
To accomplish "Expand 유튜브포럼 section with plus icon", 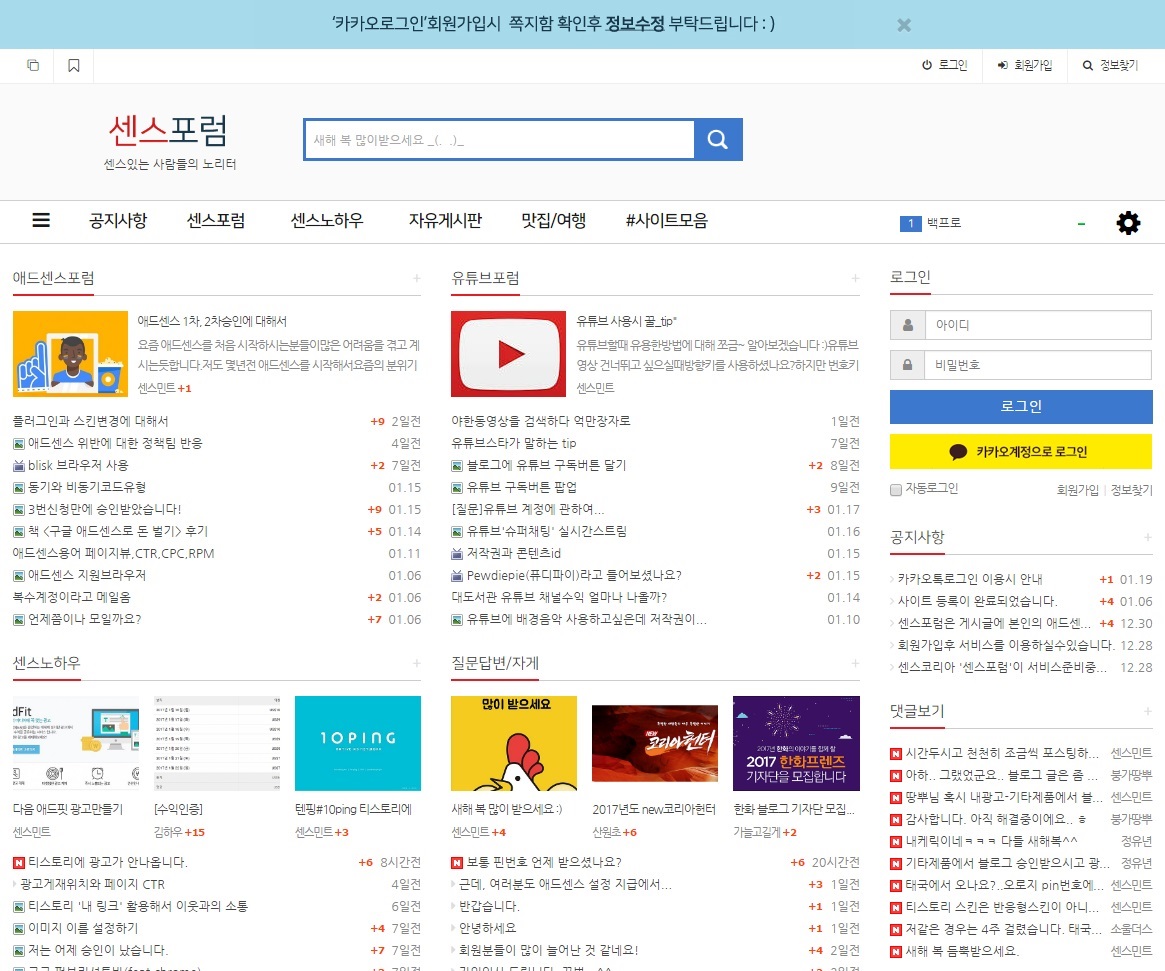I will [855, 278].
